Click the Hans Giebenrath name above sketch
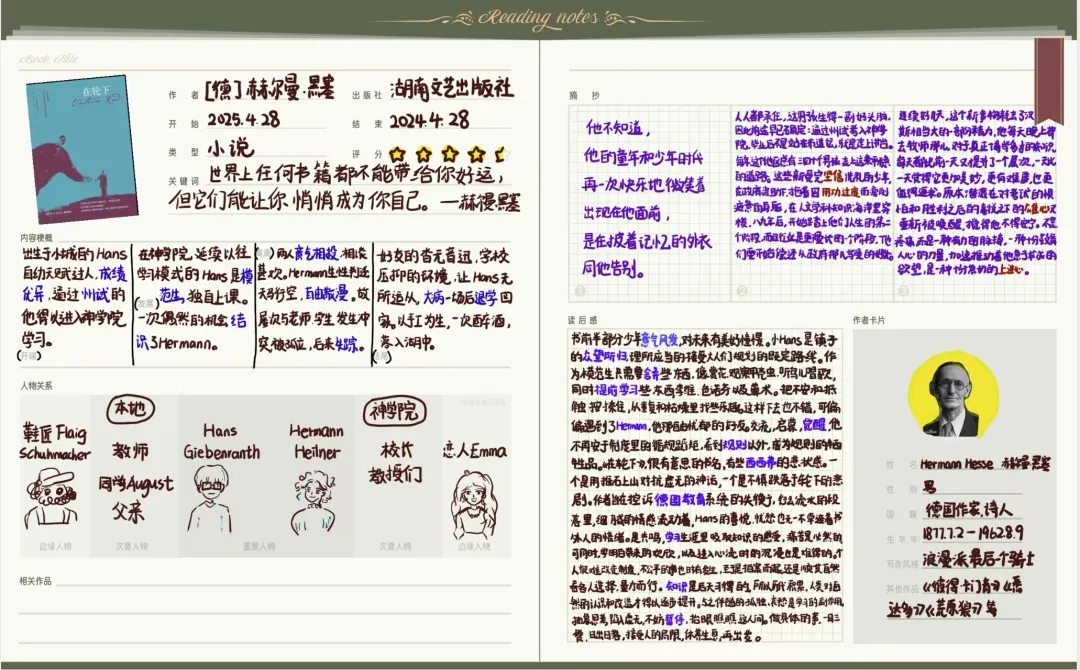The height and width of the screenshot is (670, 1080). click(x=222, y=441)
